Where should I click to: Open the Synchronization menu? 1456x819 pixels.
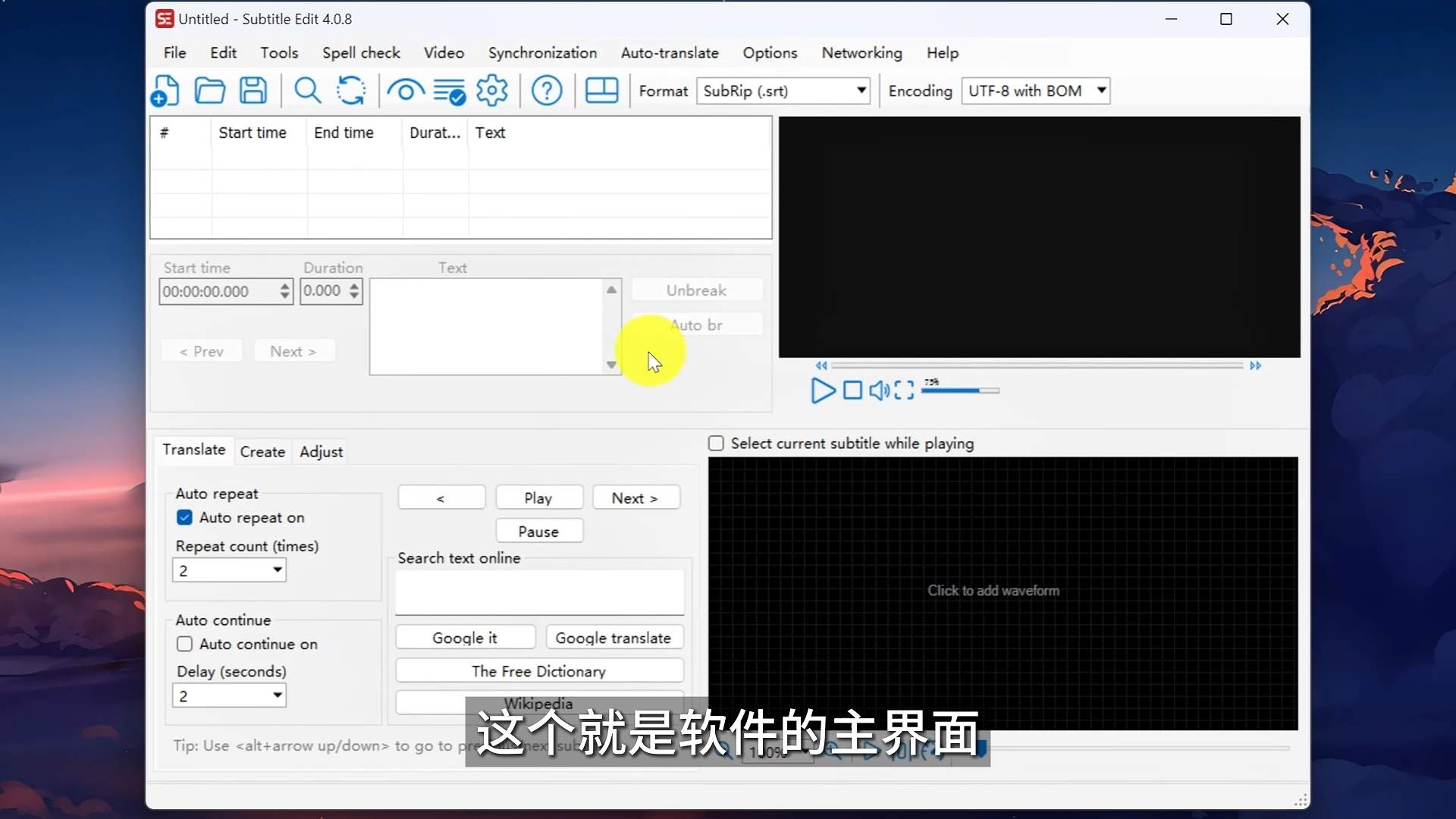coord(542,53)
